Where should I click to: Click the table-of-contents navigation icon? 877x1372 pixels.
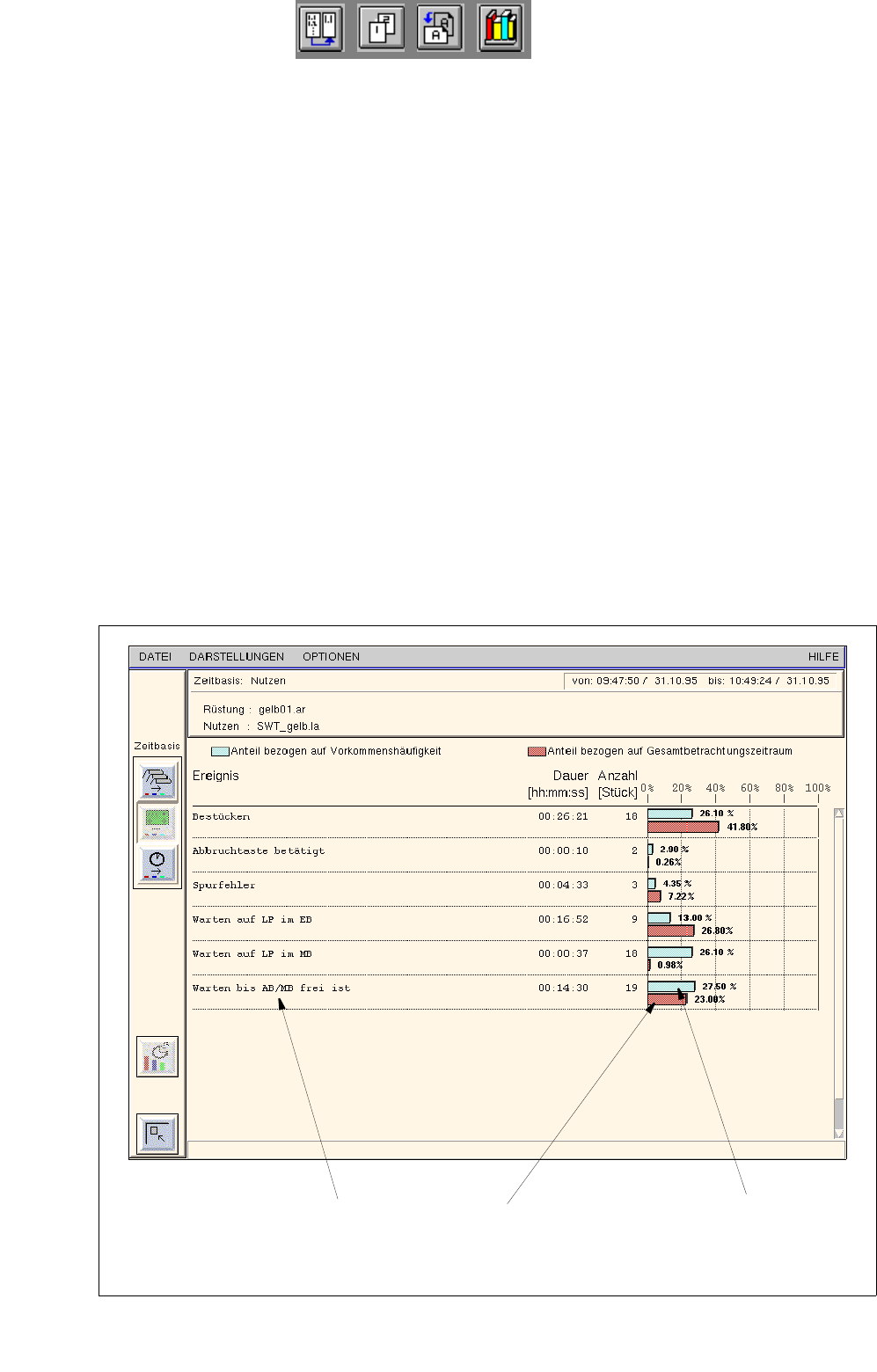pos(320,29)
